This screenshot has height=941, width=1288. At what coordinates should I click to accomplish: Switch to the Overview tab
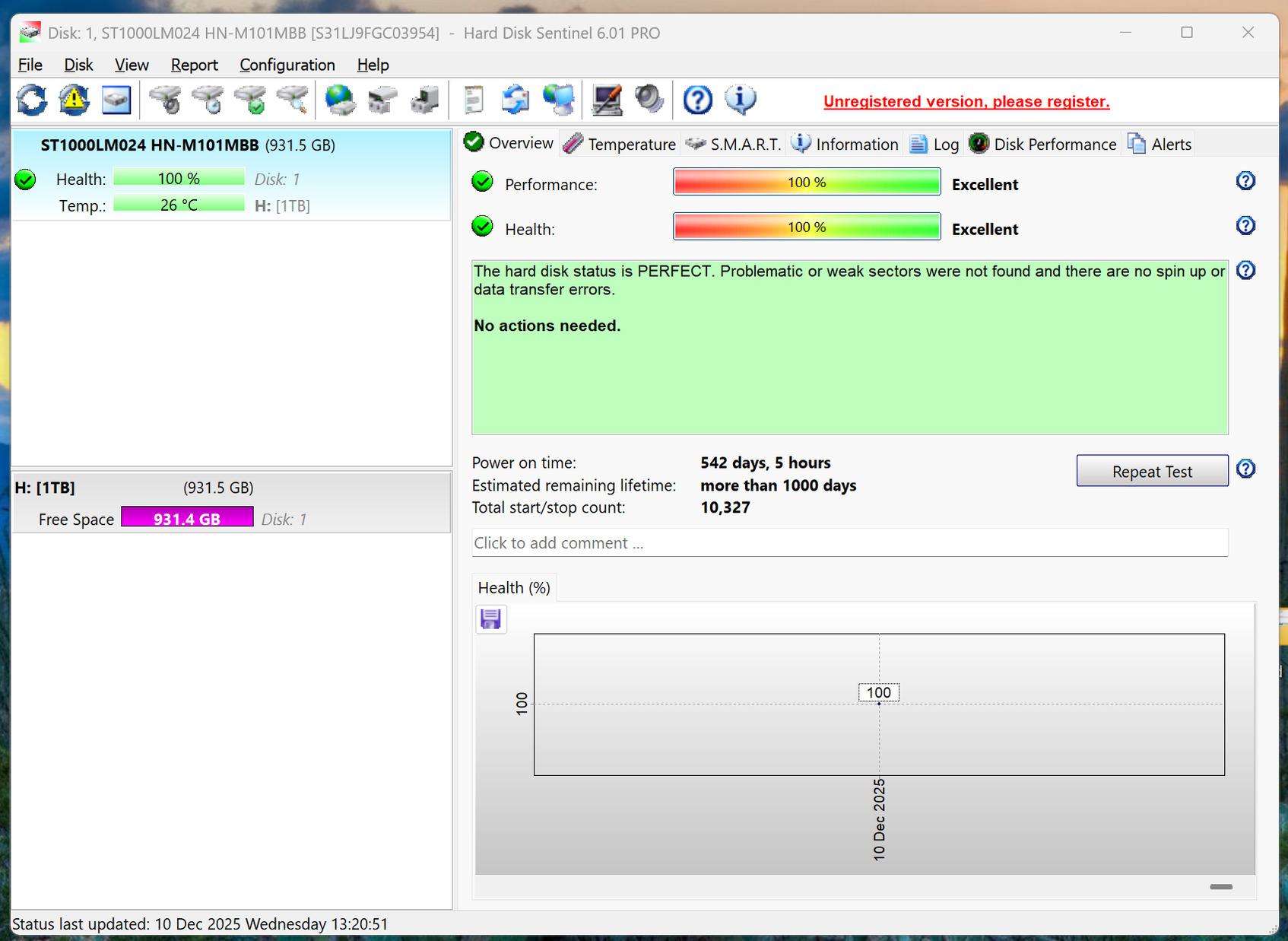click(509, 143)
